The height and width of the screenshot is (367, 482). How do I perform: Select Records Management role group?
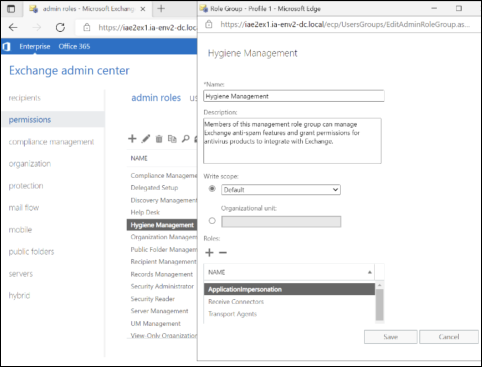162,274
